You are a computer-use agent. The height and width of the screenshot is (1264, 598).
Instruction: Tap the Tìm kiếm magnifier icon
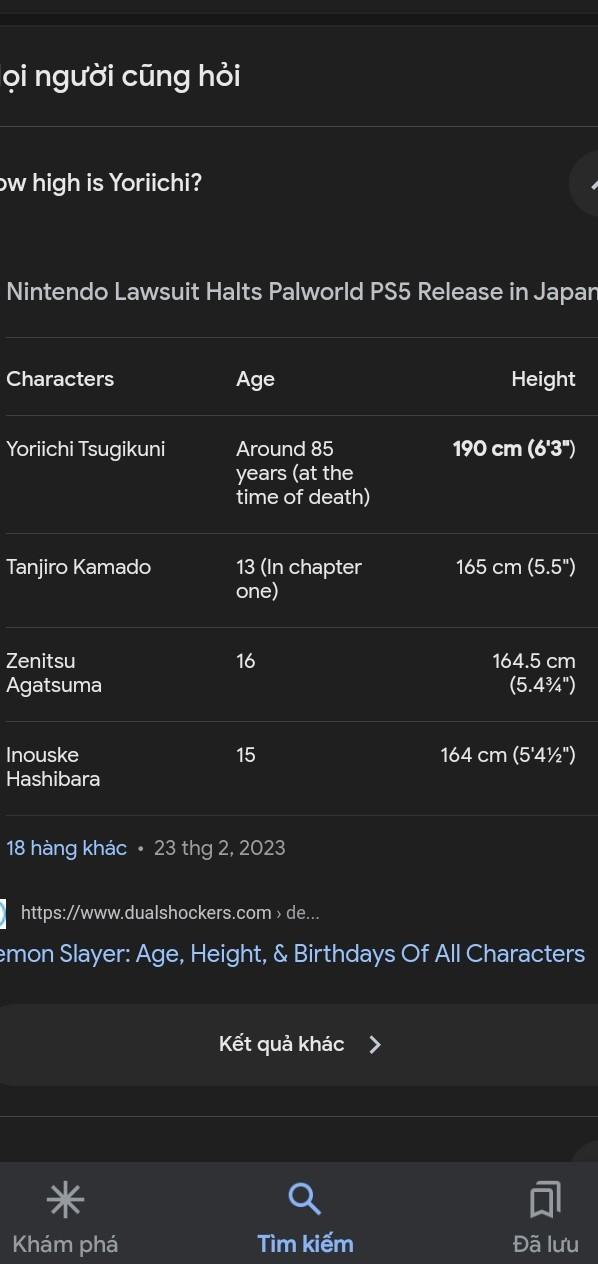(x=304, y=1198)
